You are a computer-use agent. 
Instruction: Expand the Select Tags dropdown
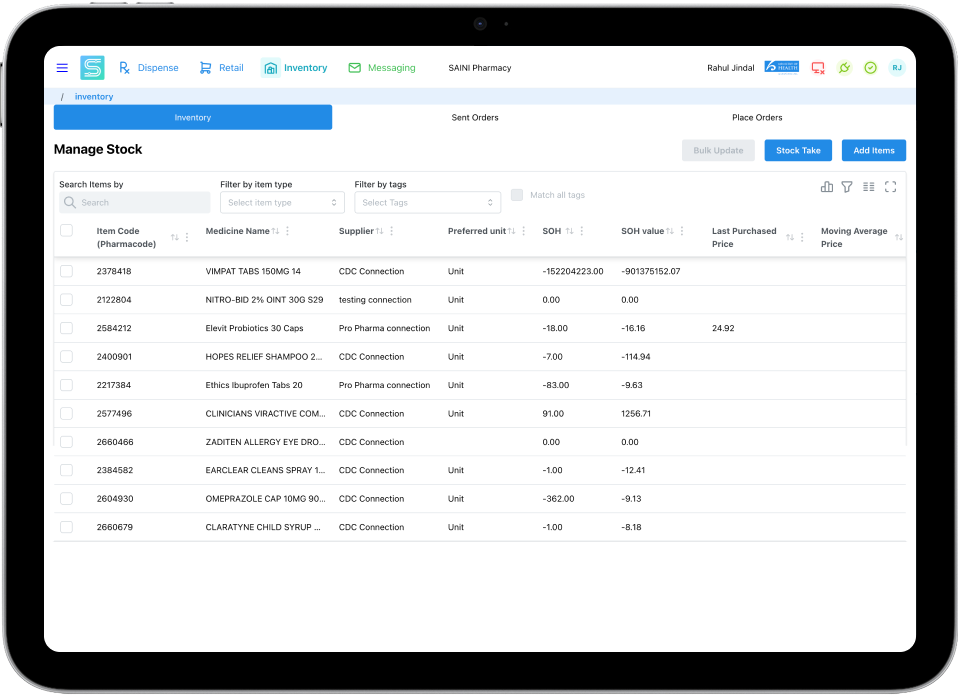[x=427, y=203]
